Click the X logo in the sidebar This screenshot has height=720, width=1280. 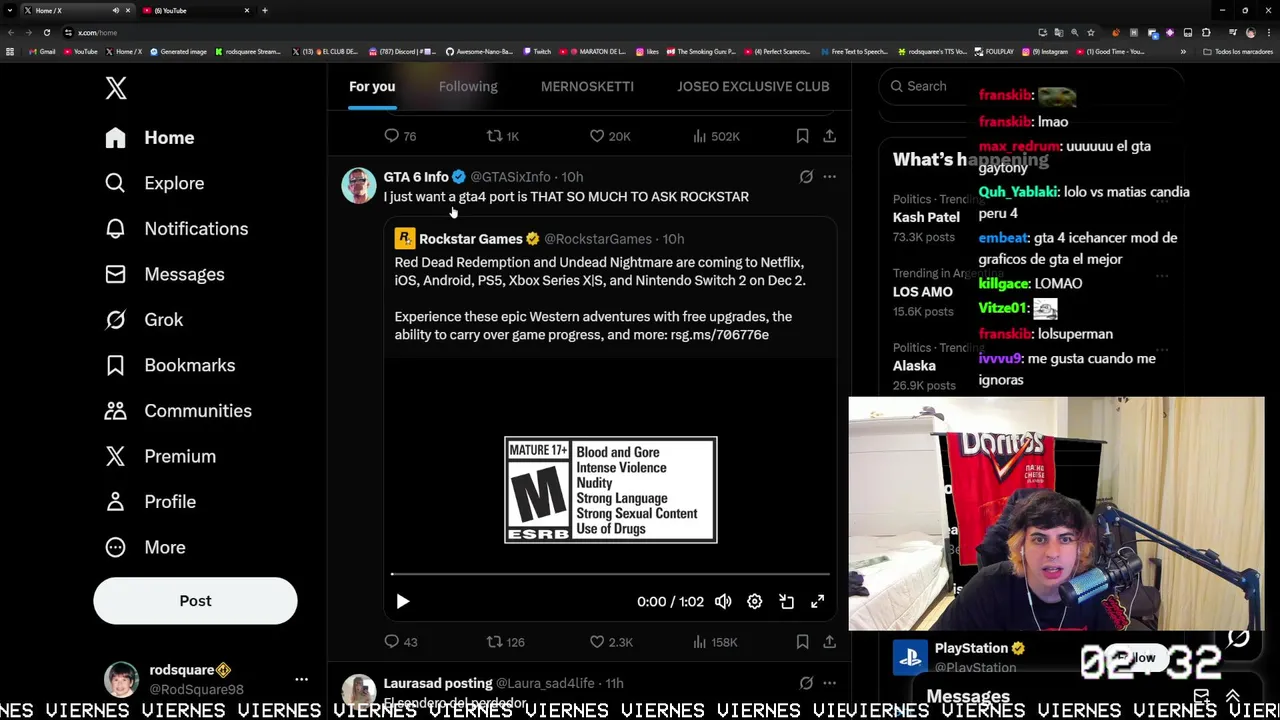click(x=116, y=88)
